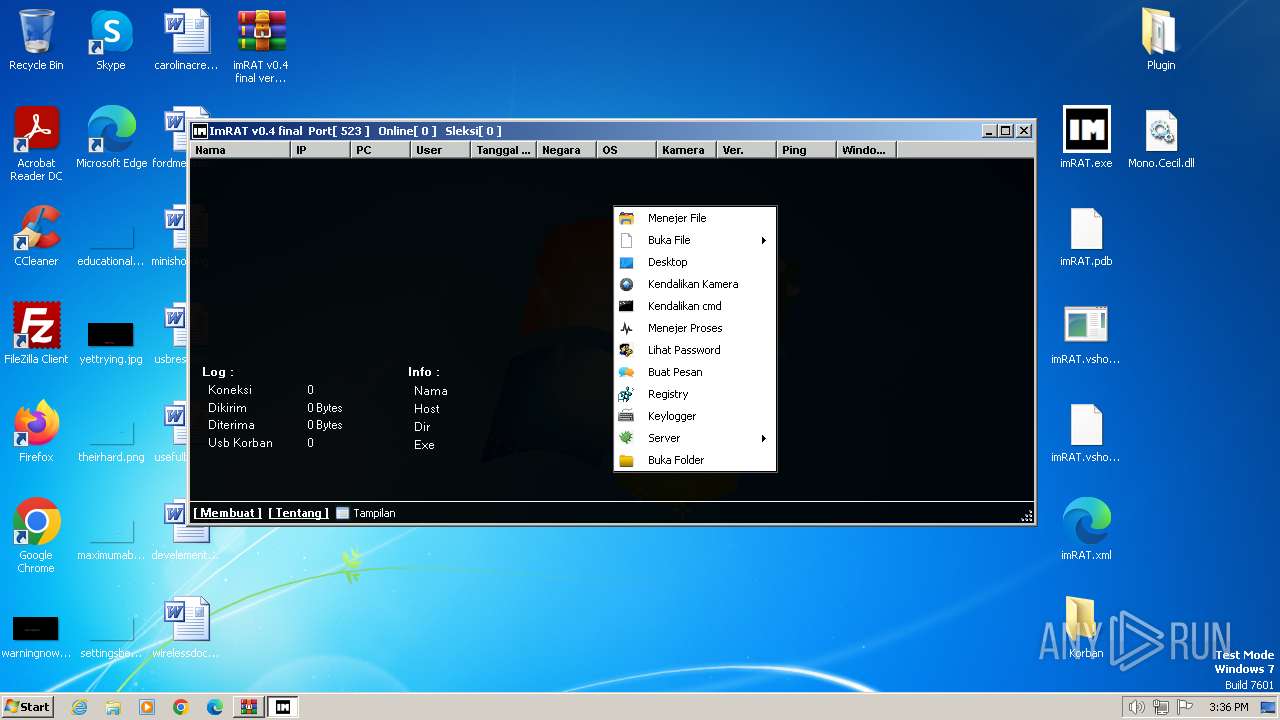
Task: Choose Keylogger from the context menu
Action: click(695, 416)
